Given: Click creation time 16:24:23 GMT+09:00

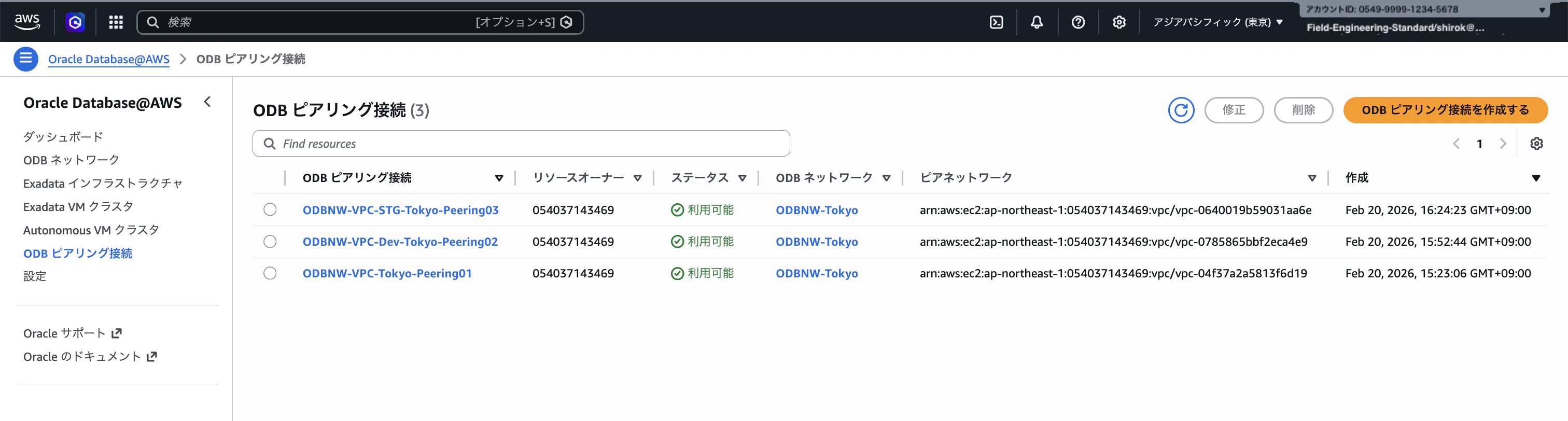Looking at the screenshot, I should click(1438, 210).
